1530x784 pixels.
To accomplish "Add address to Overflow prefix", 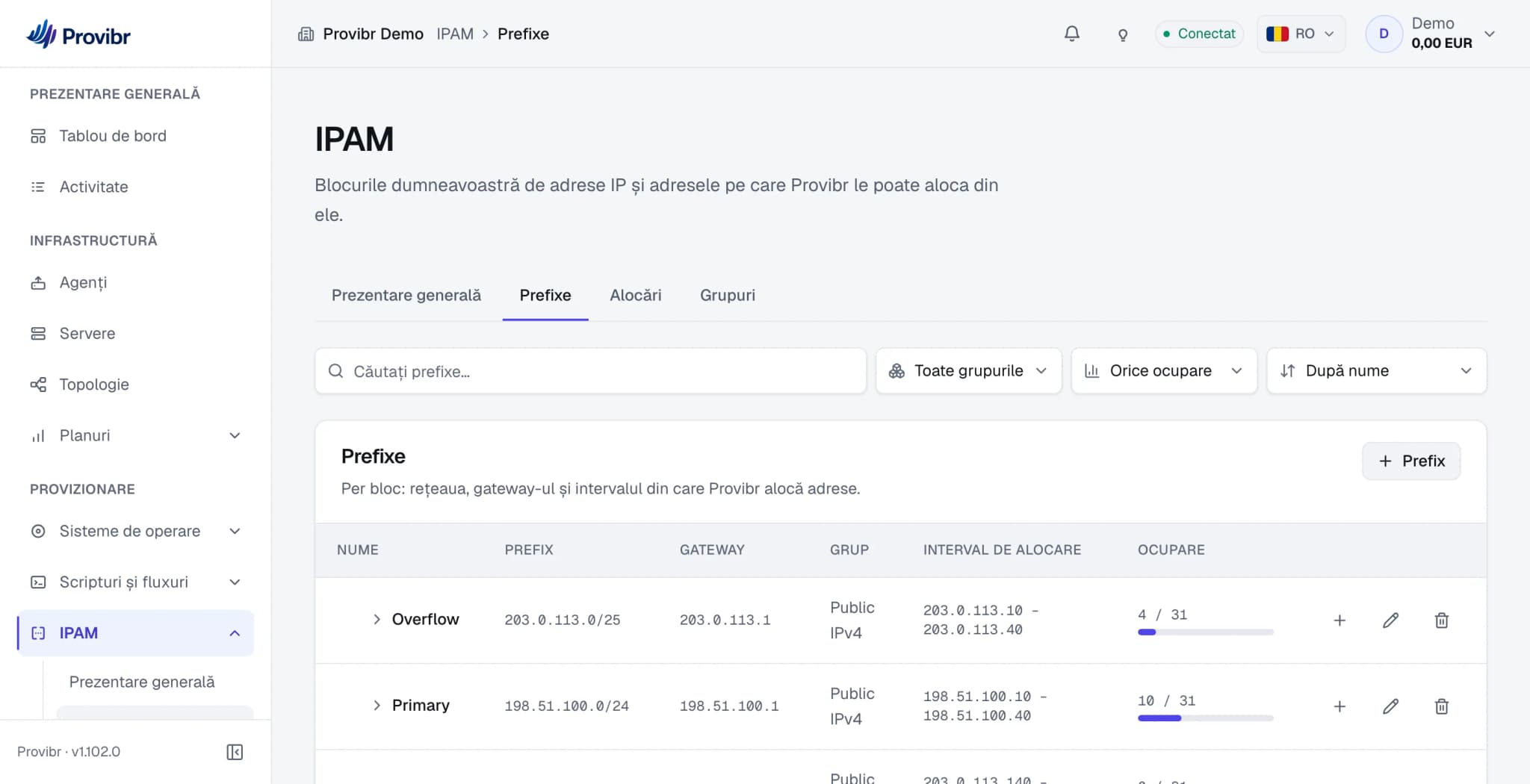I will pyautogui.click(x=1339, y=620).
